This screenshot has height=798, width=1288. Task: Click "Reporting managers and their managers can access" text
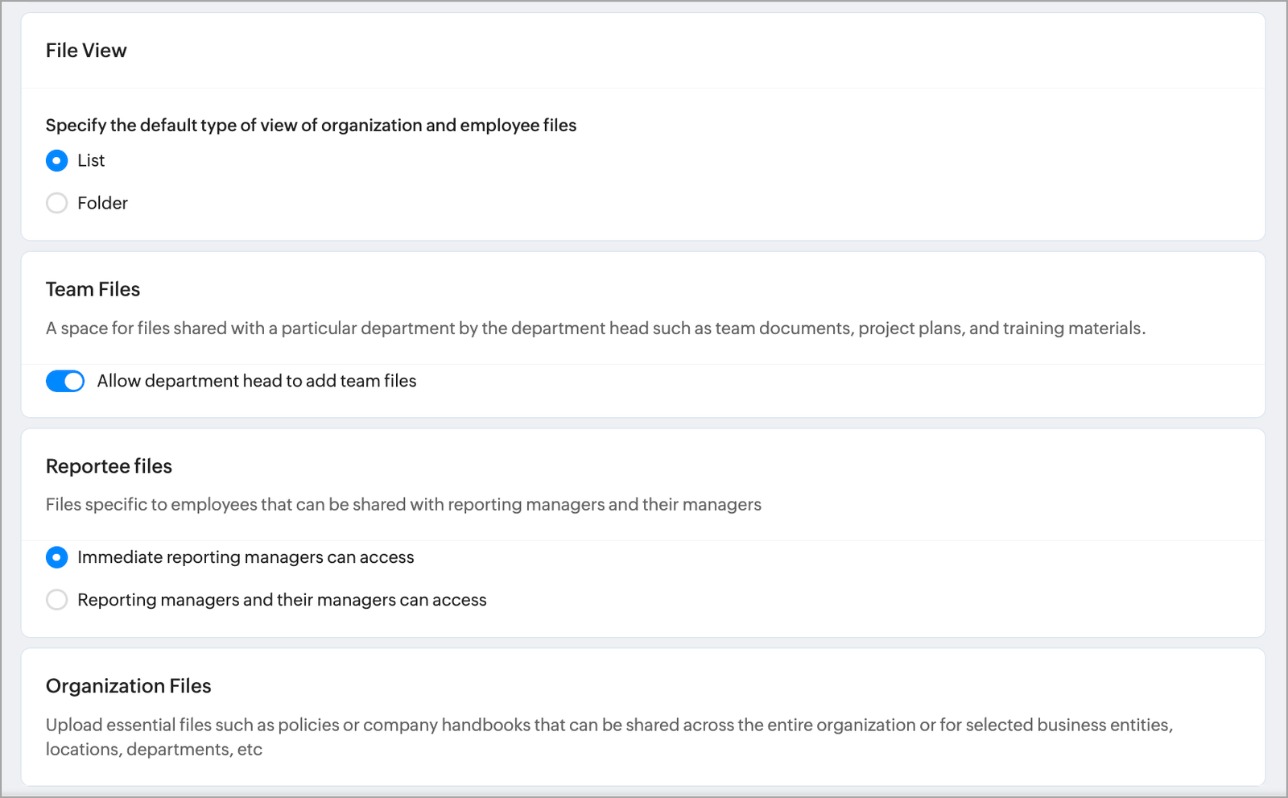pyautogui.click(x=282, y=600)
